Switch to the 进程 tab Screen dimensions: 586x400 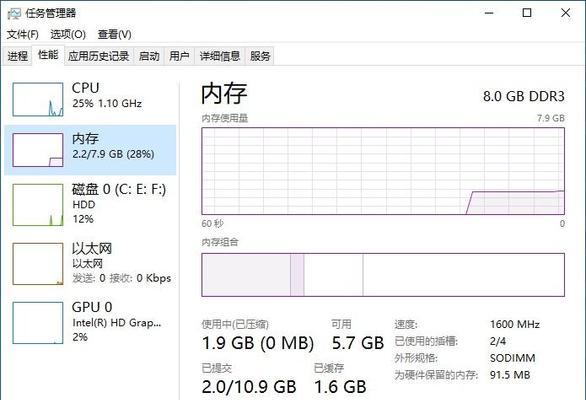18,56
